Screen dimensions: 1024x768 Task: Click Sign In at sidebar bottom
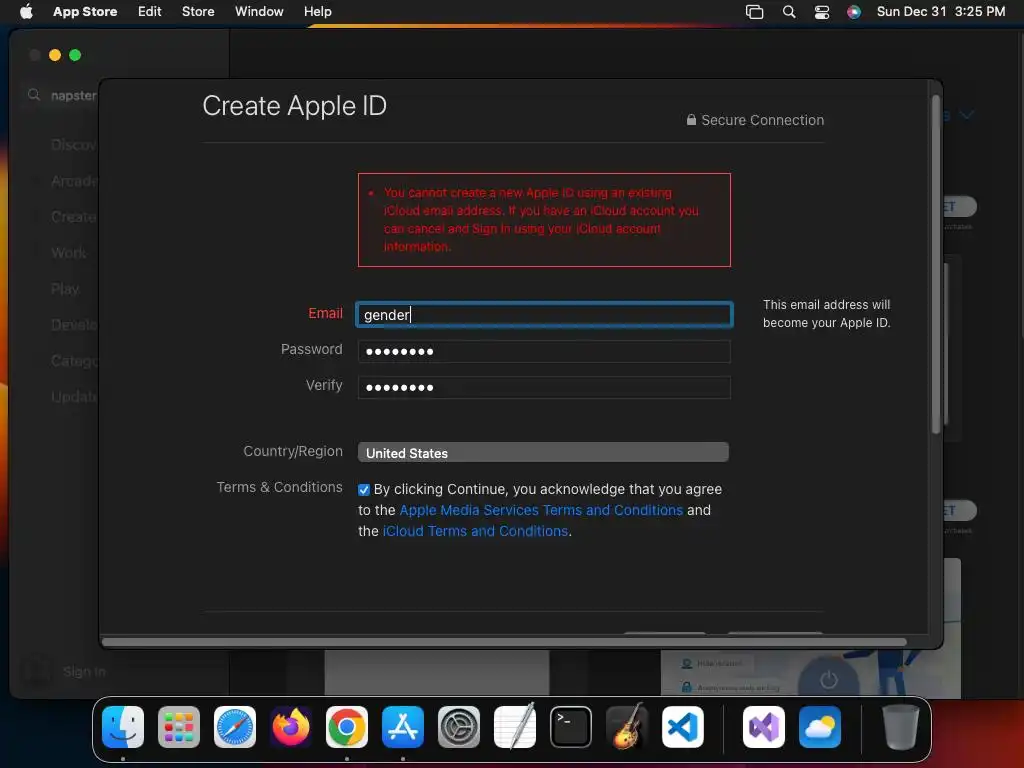(84, 671)
